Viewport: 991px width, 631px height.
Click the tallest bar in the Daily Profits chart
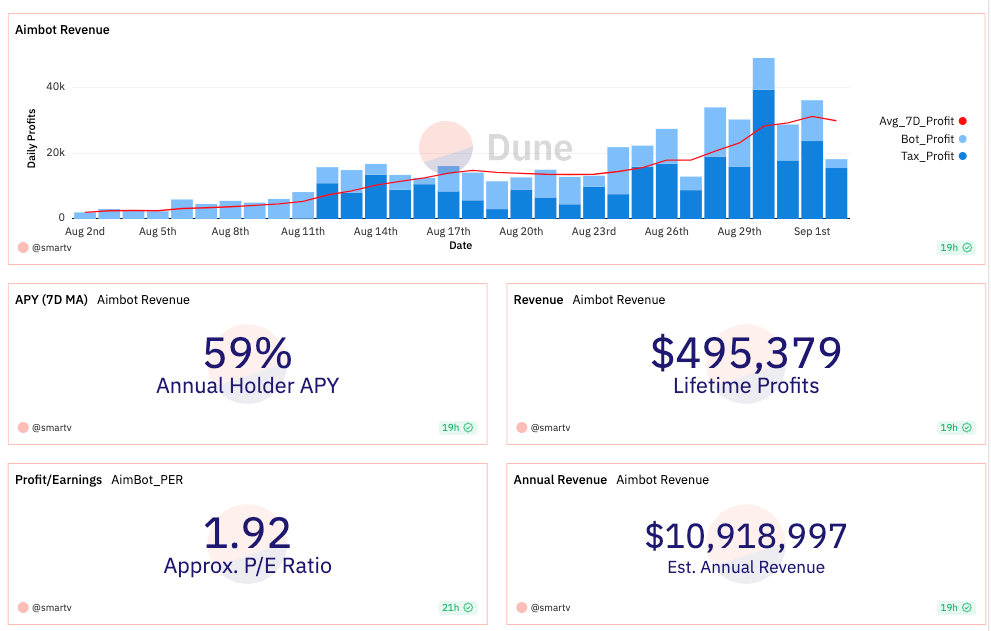tap(763, 138)
